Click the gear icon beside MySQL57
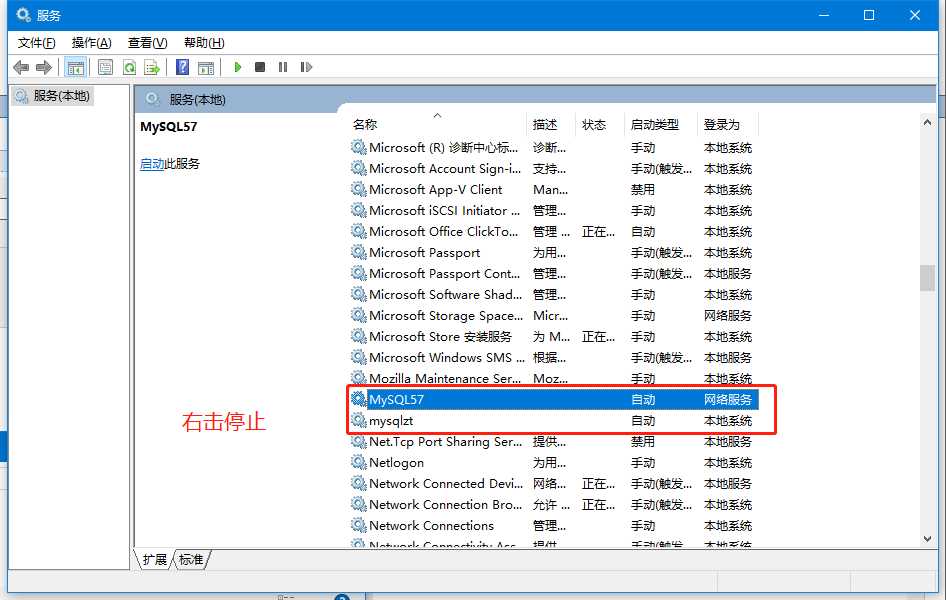 click(358, 399)
